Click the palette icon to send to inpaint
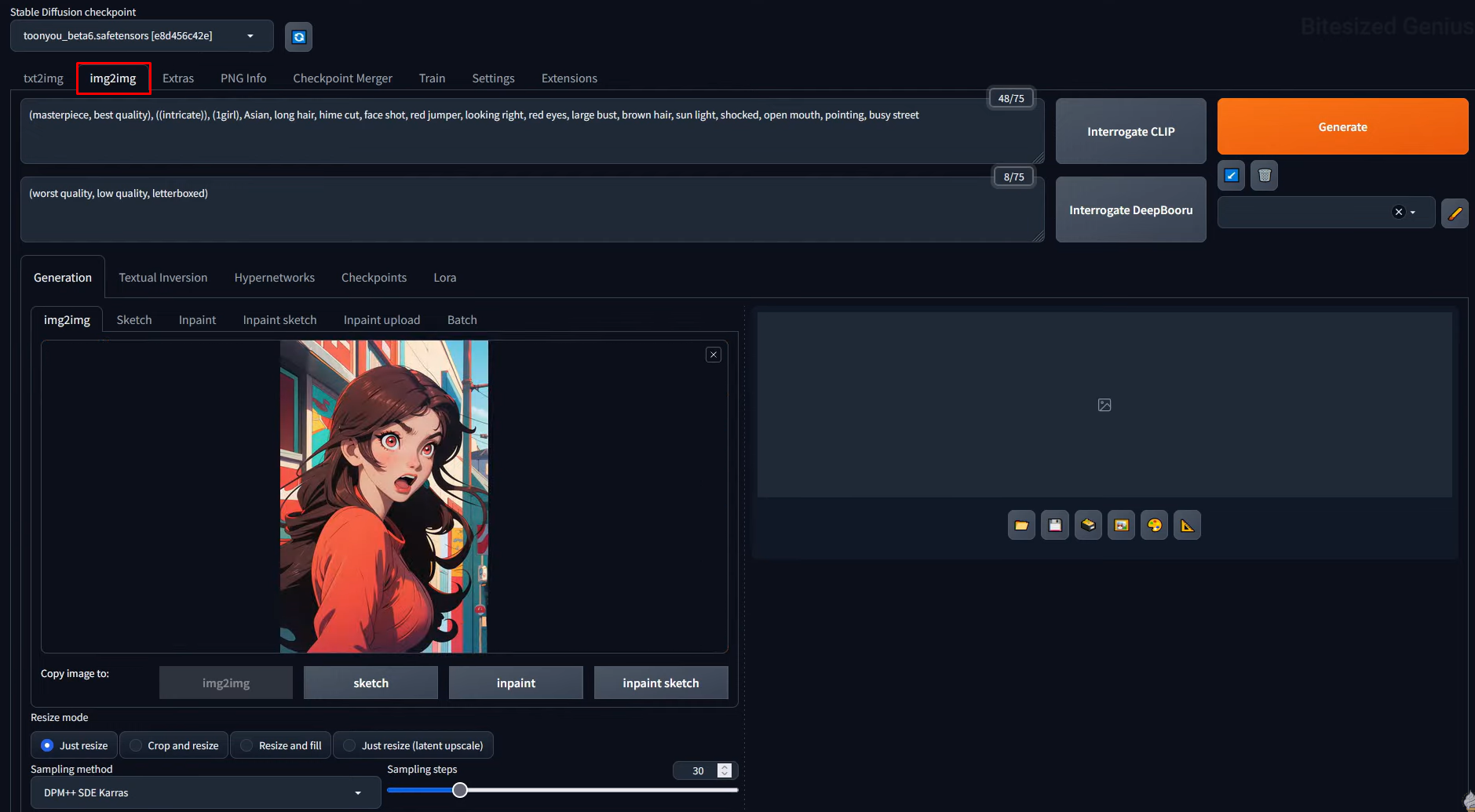Viewport: 1475px width, 812px height. (1154, 525)
